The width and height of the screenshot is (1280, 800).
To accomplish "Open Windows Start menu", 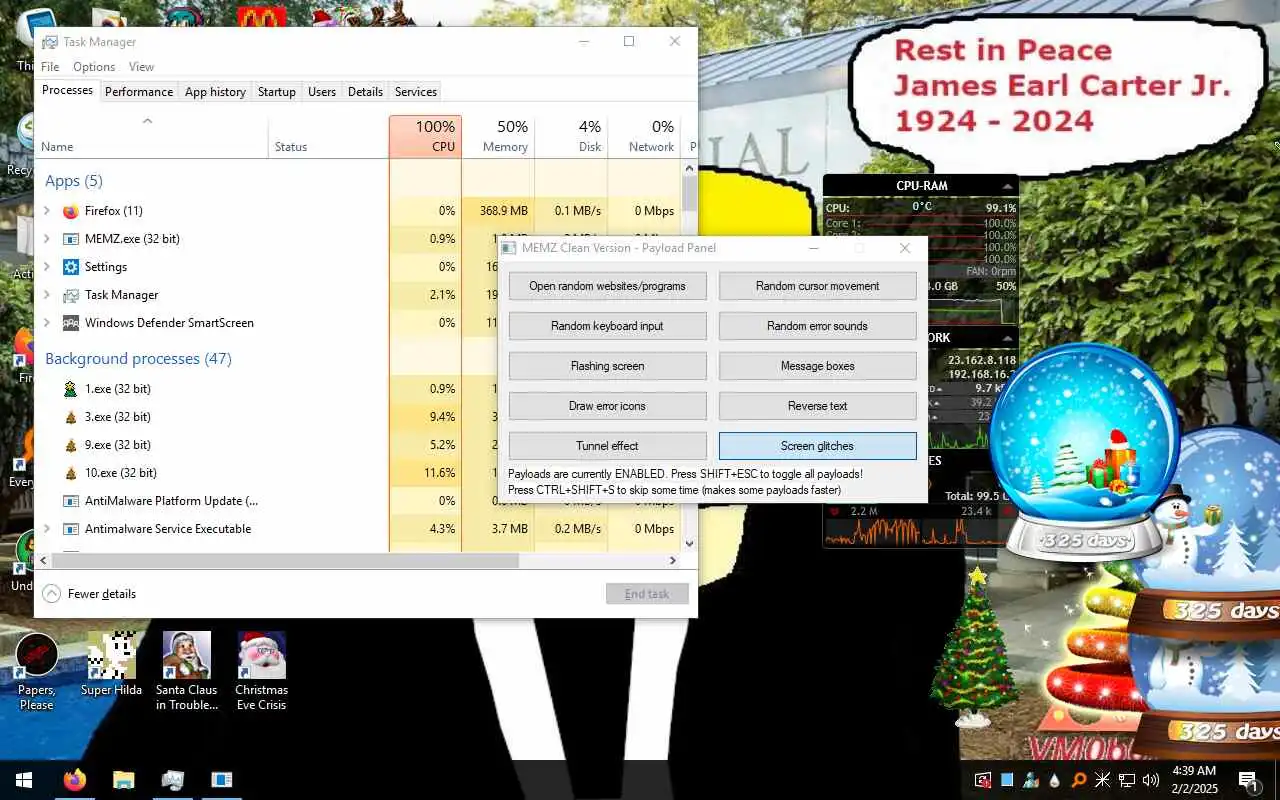I will [x=24, y=780].
